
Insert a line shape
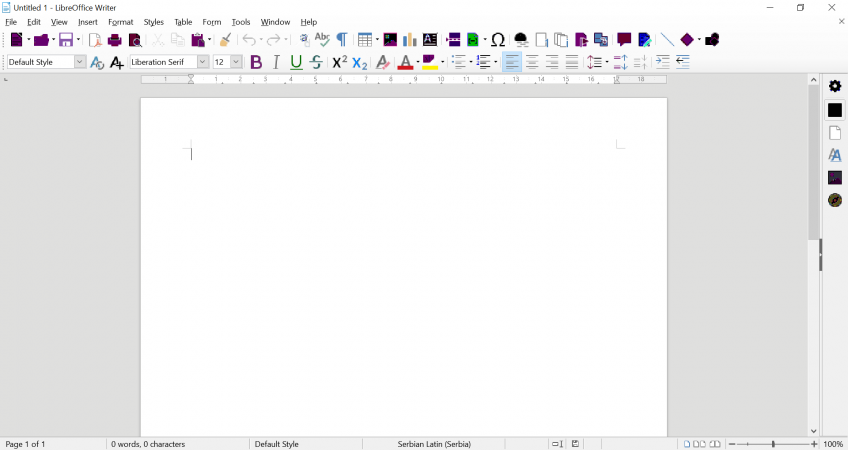pos(667,39)
